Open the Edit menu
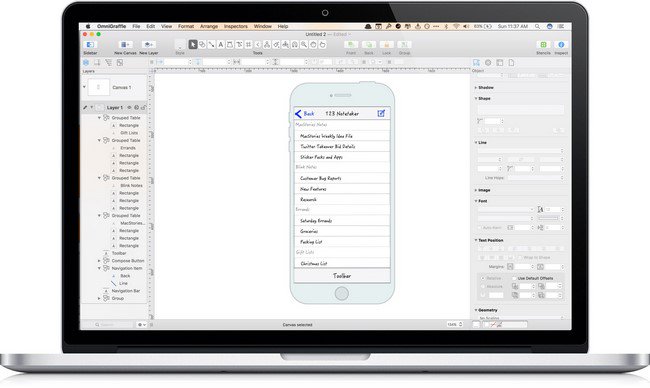Screen dimensions: 650x388 pos(150,26)
